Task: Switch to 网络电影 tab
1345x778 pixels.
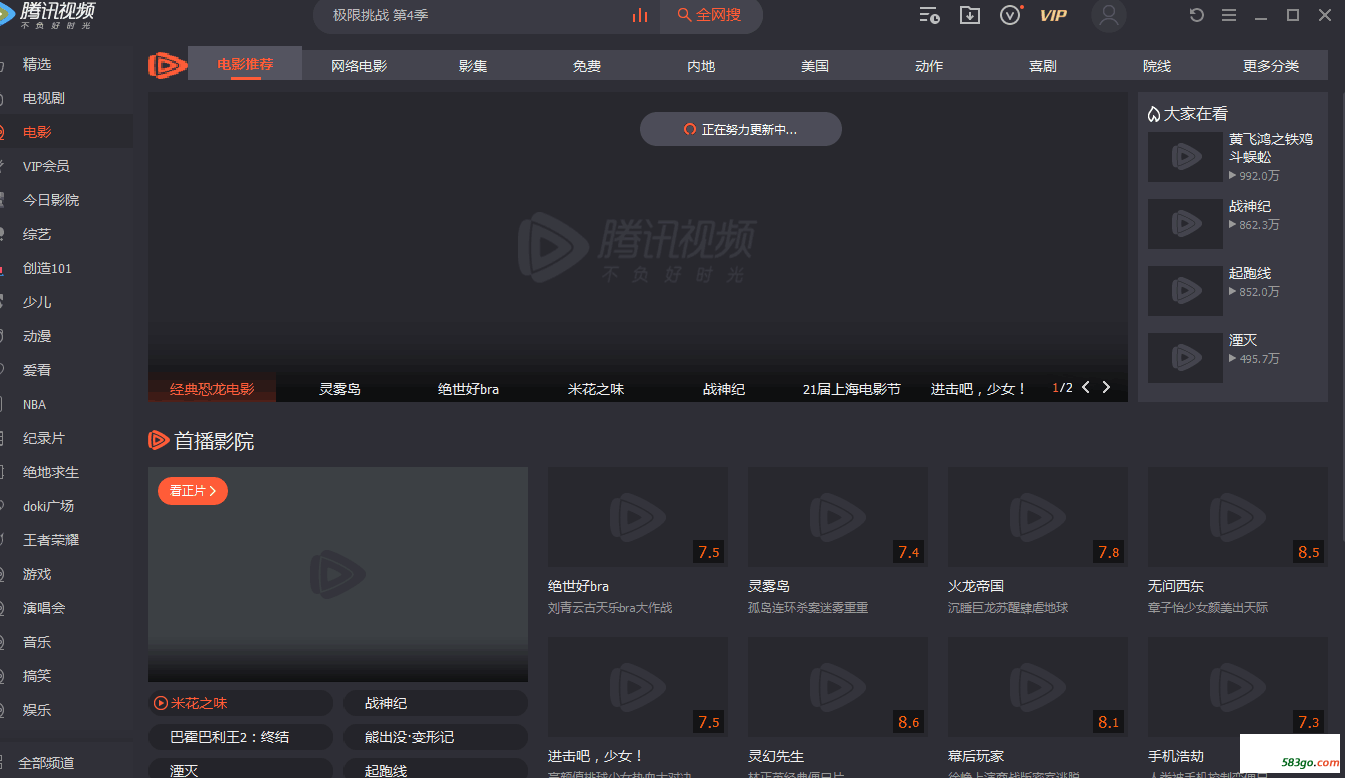Action: pyautogui.click(x=359, y=66)
